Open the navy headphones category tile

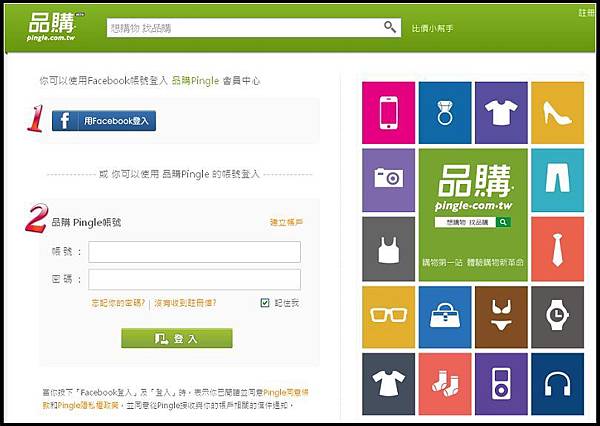coord(558,384)
